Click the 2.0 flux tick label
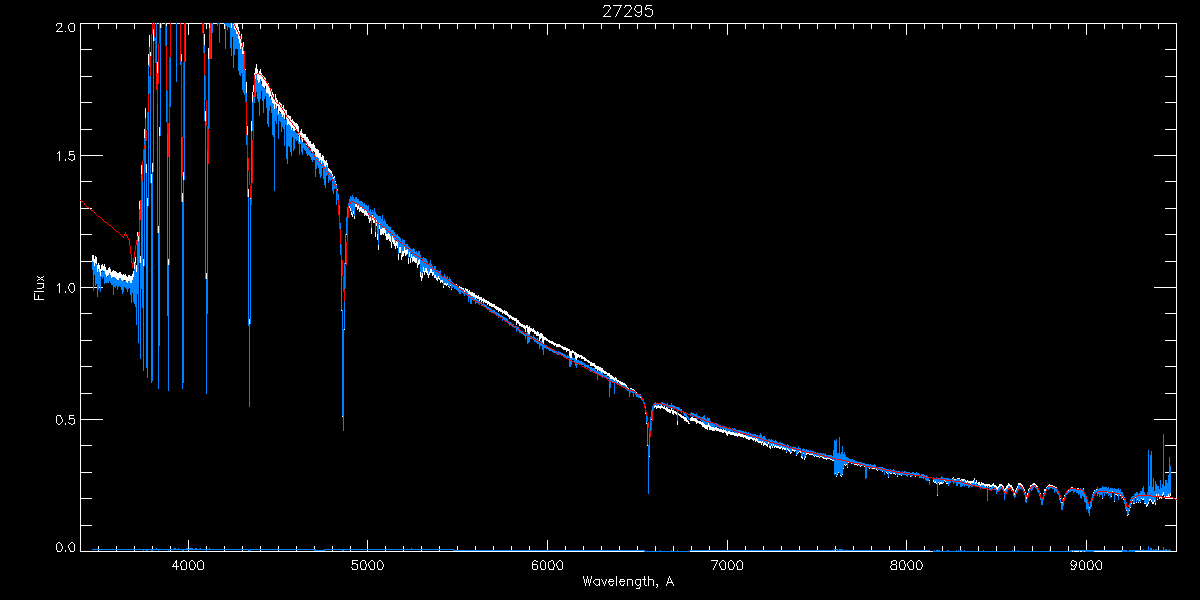1200x600 pixels. tap(64, 27)
